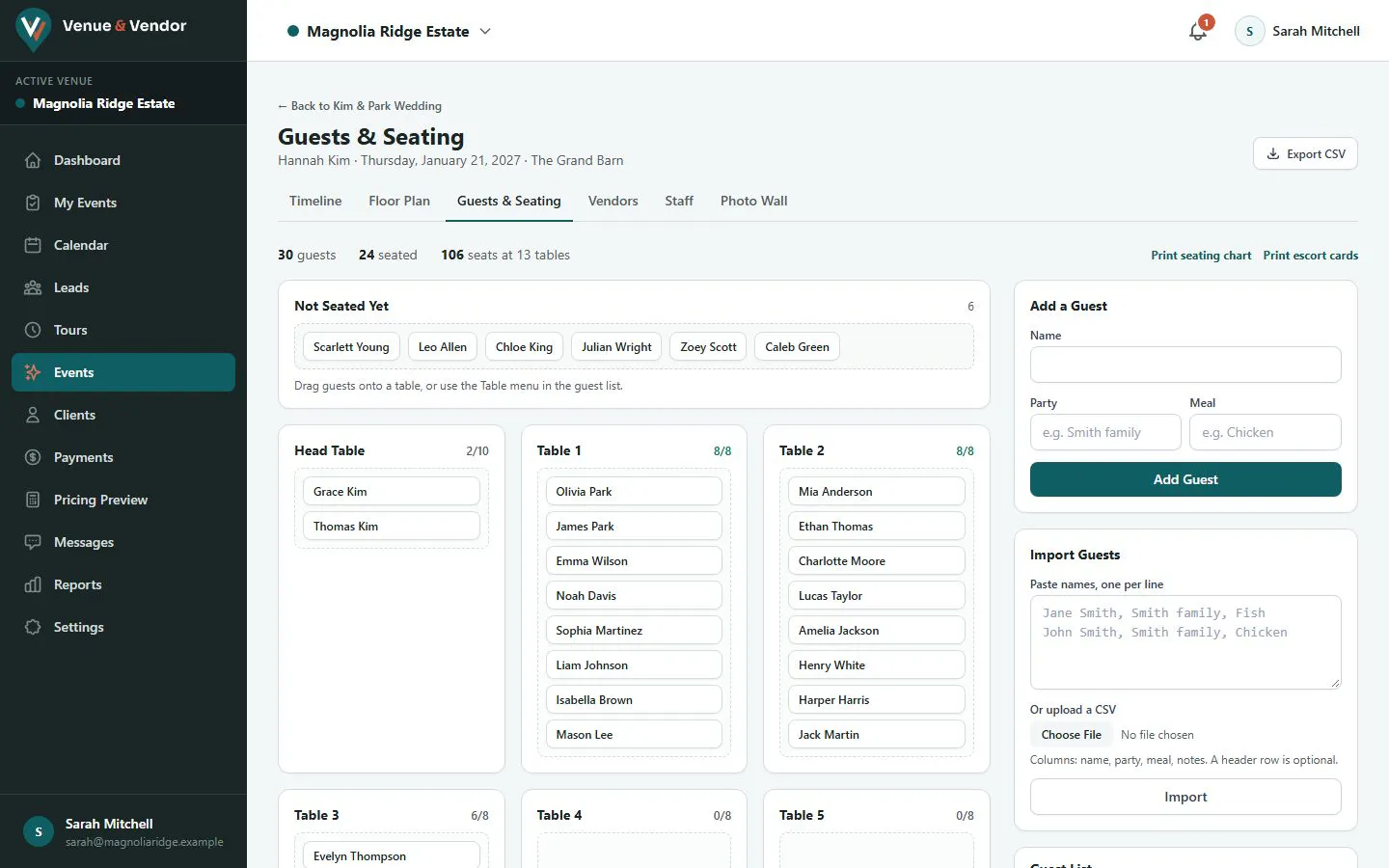Select Jack Martin at Table 2
1389x868 pixels.
[877, 735]
